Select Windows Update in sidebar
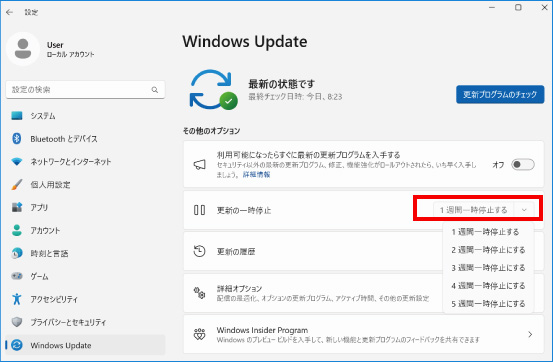The image size is (553, 362). (x=85, y=345)
